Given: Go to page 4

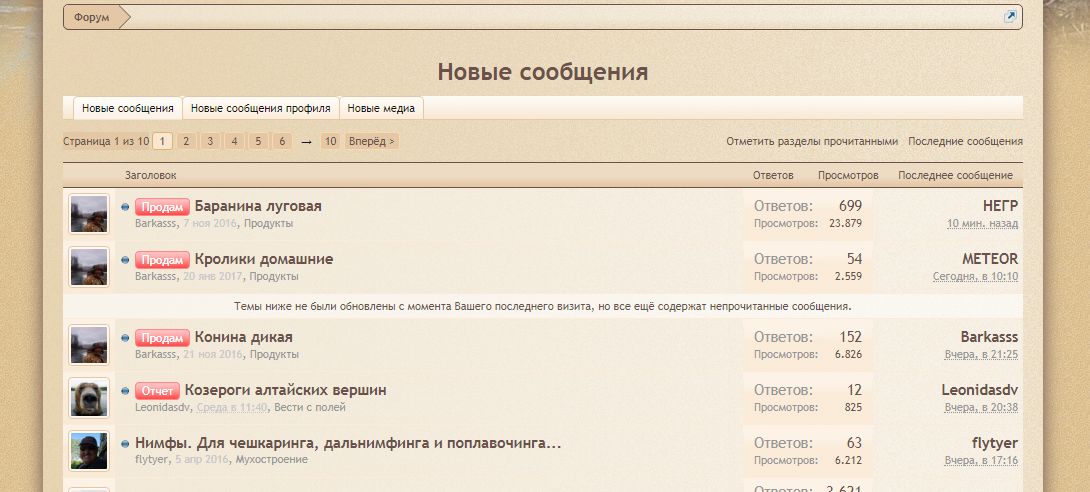Looking at the screenshot, I should (x=234, y=141).
